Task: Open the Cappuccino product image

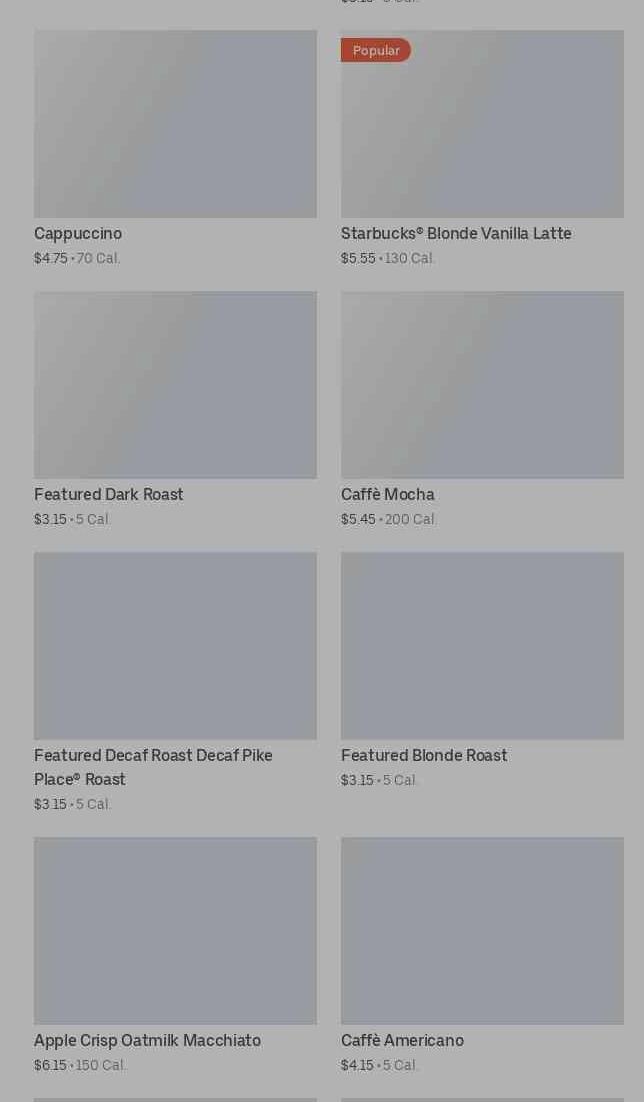Action: pos(175,124)
